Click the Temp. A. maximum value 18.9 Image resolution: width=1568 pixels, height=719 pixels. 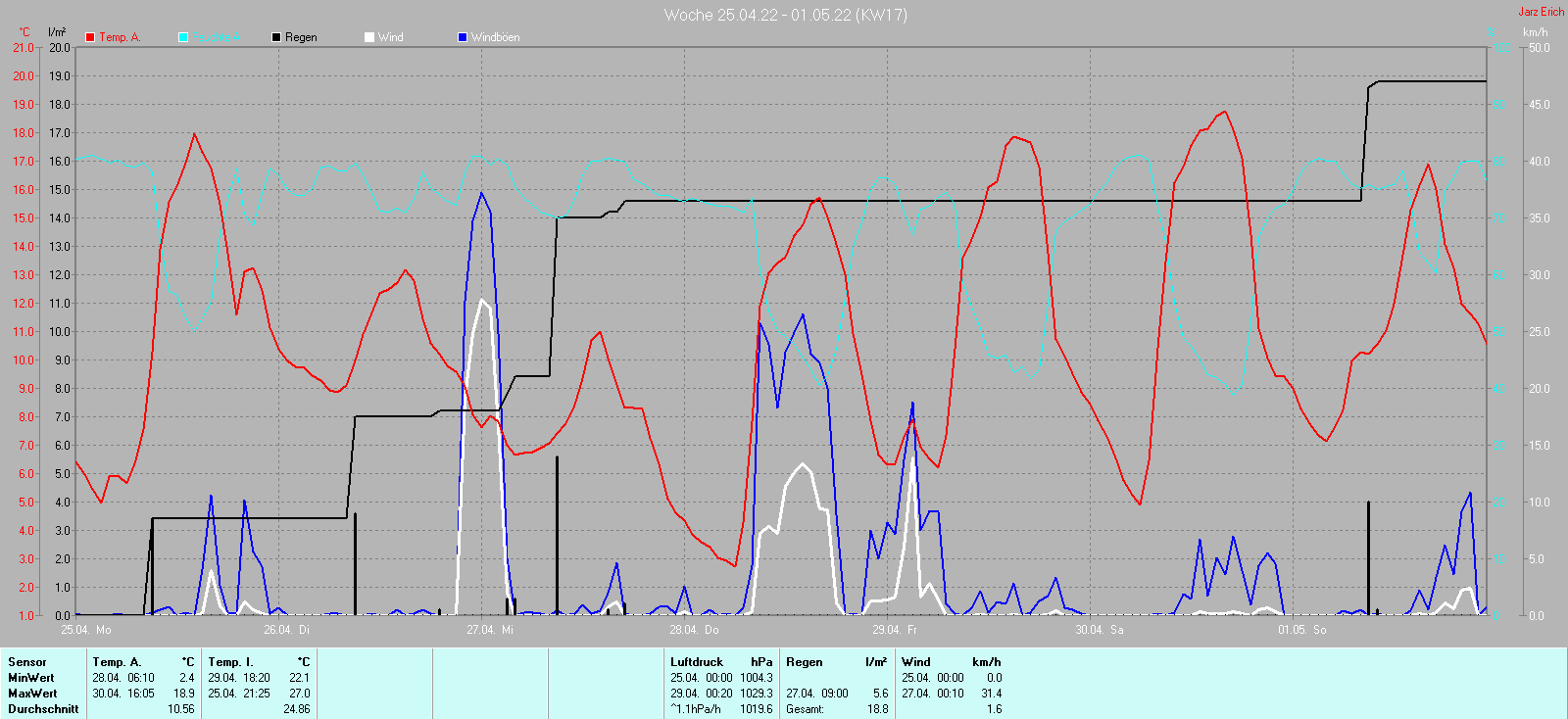[184, 694]
